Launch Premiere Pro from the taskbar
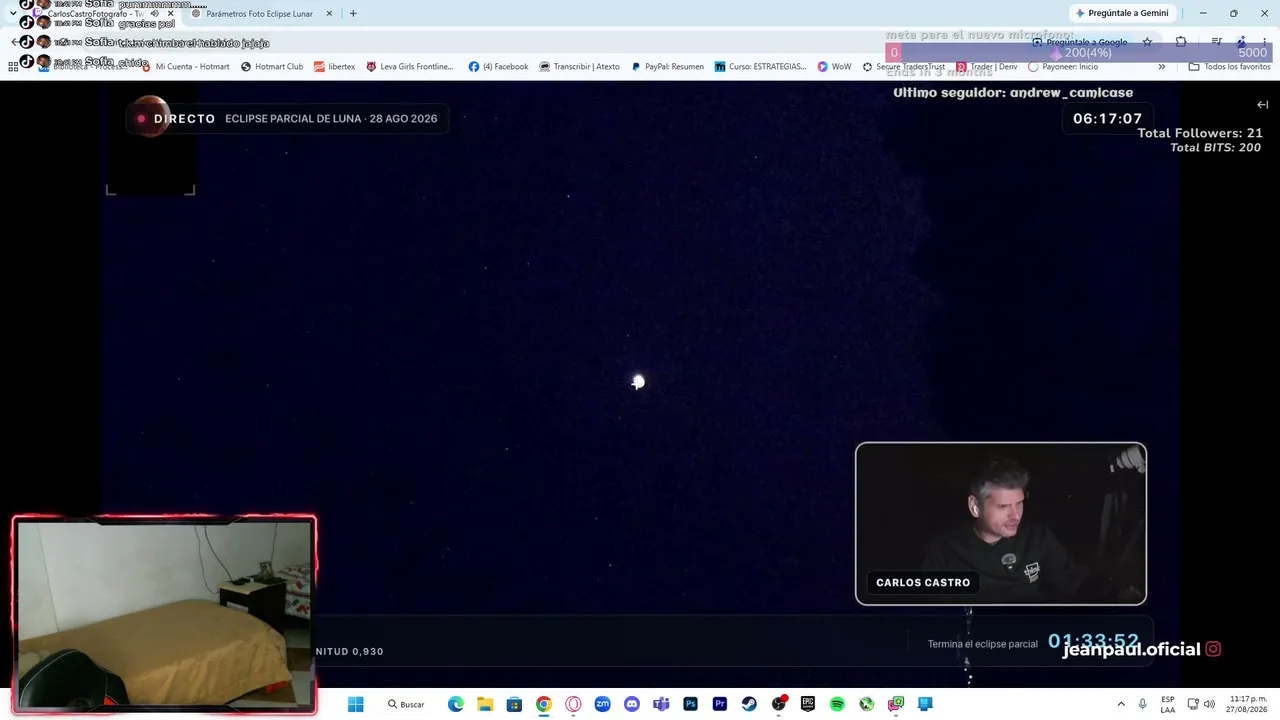 point(719,704)
